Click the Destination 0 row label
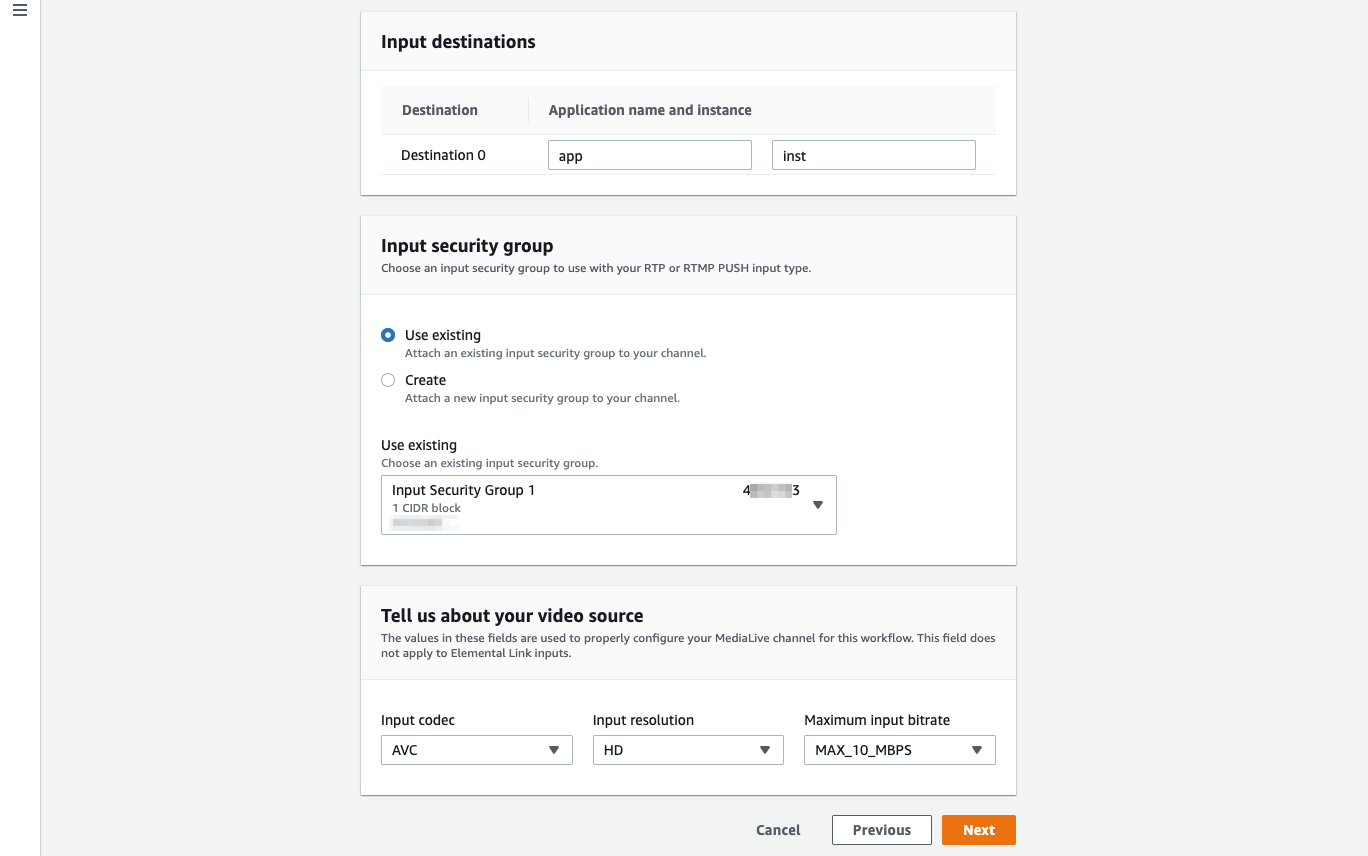Screen dimensions: 1368x856 click(x=443, y=155)
